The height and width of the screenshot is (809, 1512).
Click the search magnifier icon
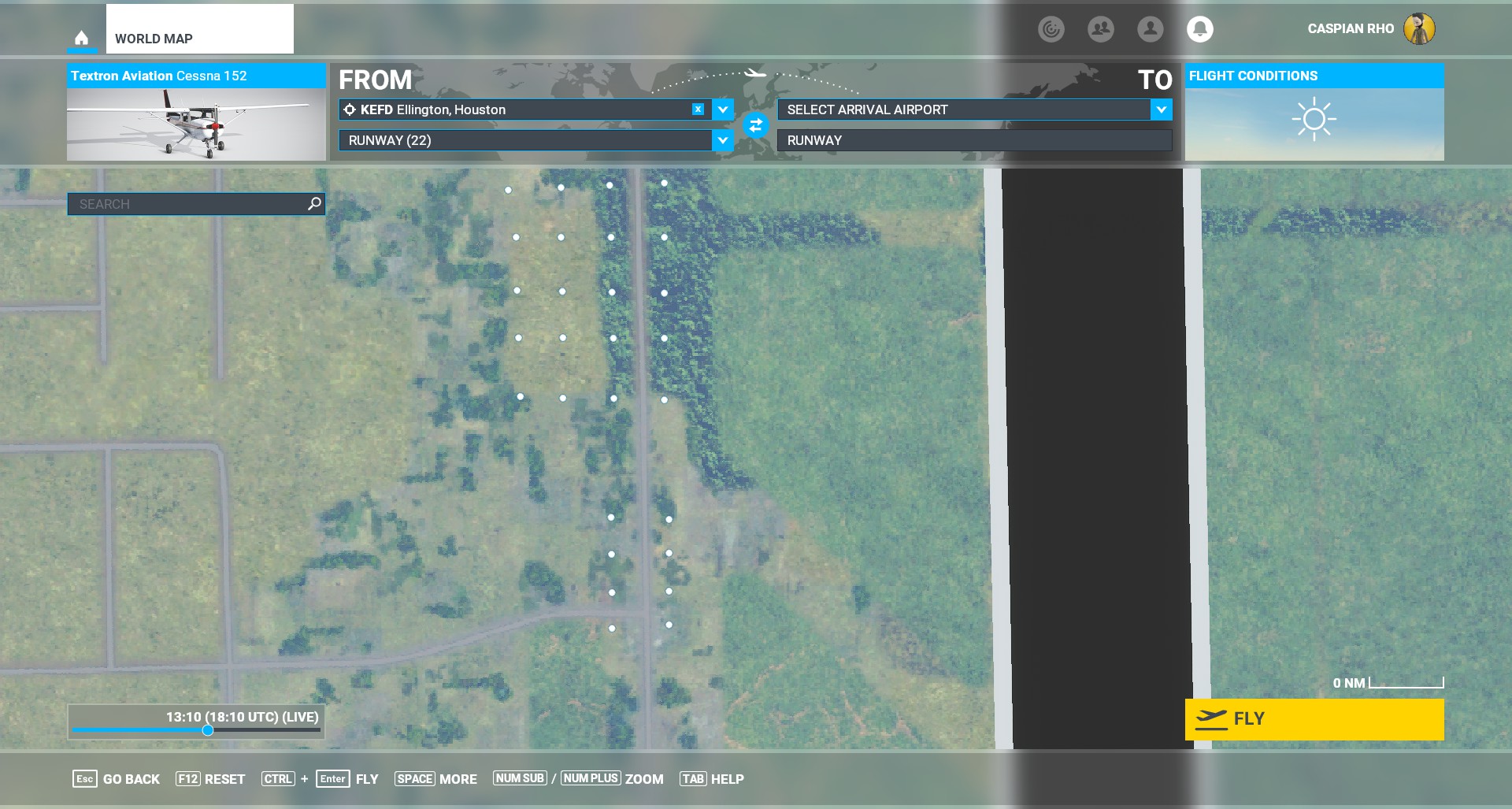314,204
